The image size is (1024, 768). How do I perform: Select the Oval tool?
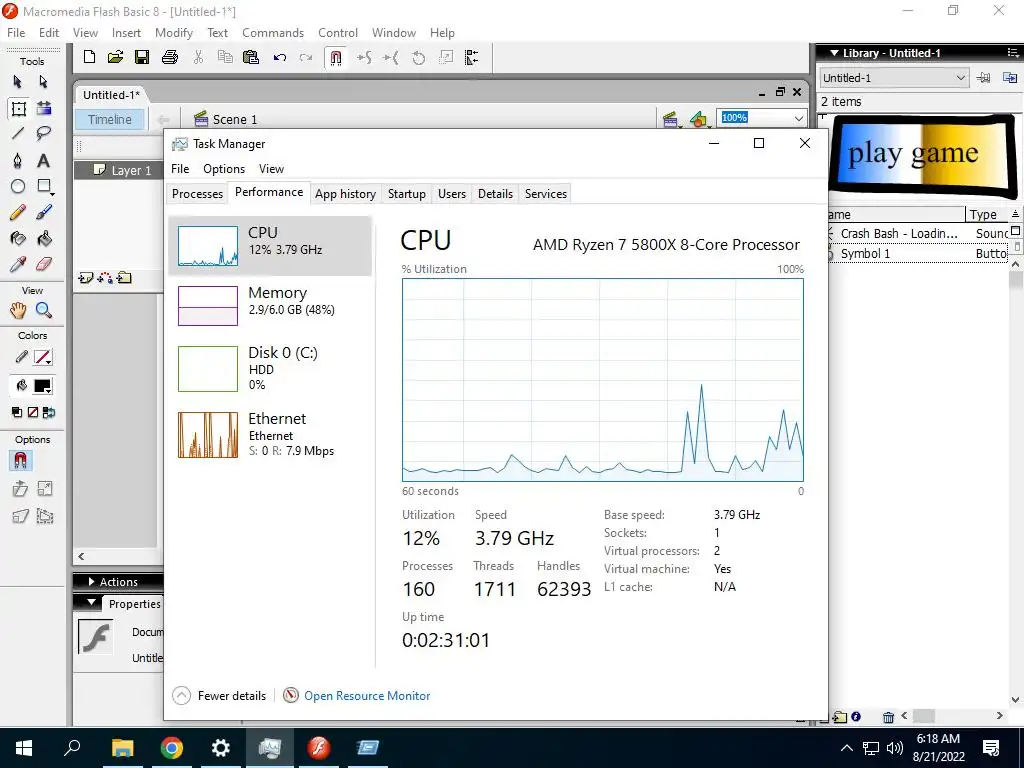click(x=18, y=187)
